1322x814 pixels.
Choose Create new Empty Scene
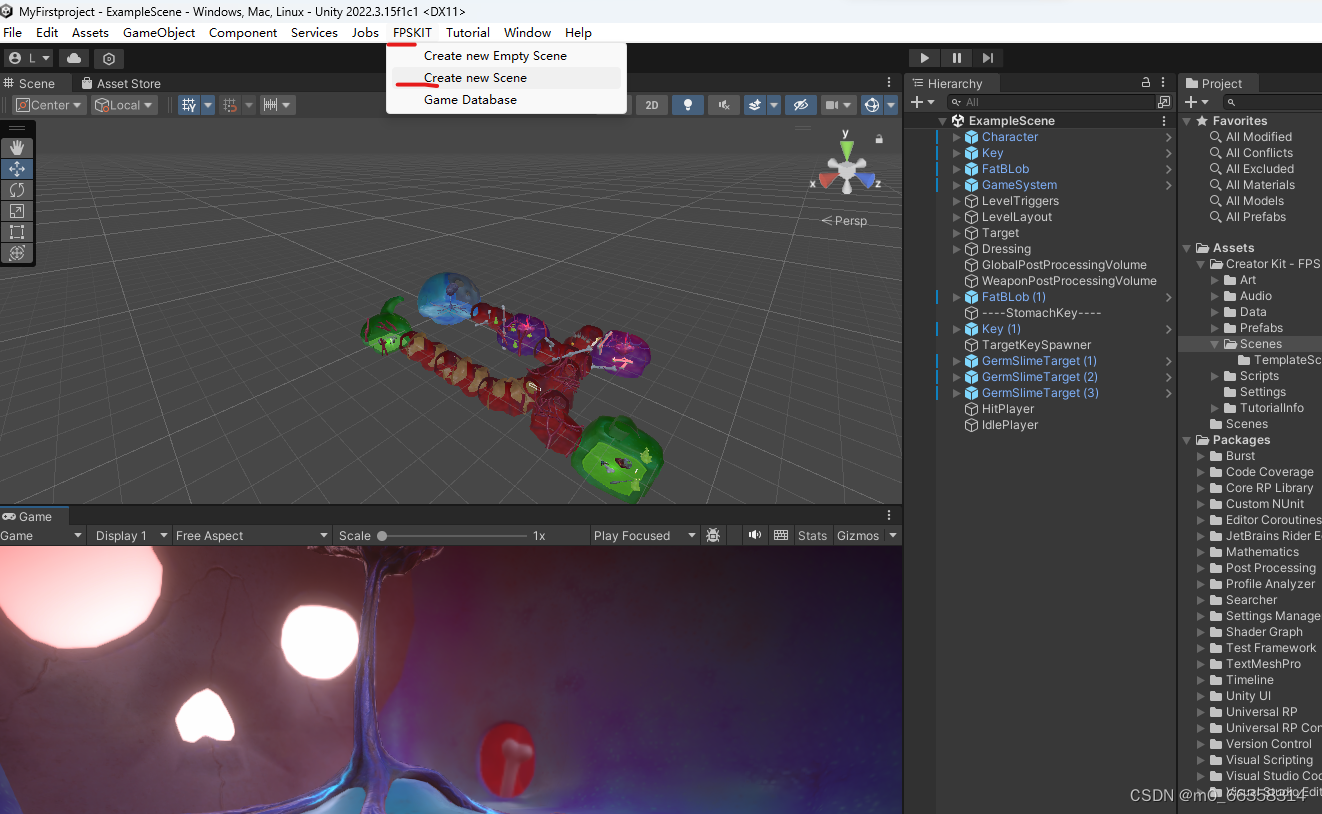[x=495, y=56]
